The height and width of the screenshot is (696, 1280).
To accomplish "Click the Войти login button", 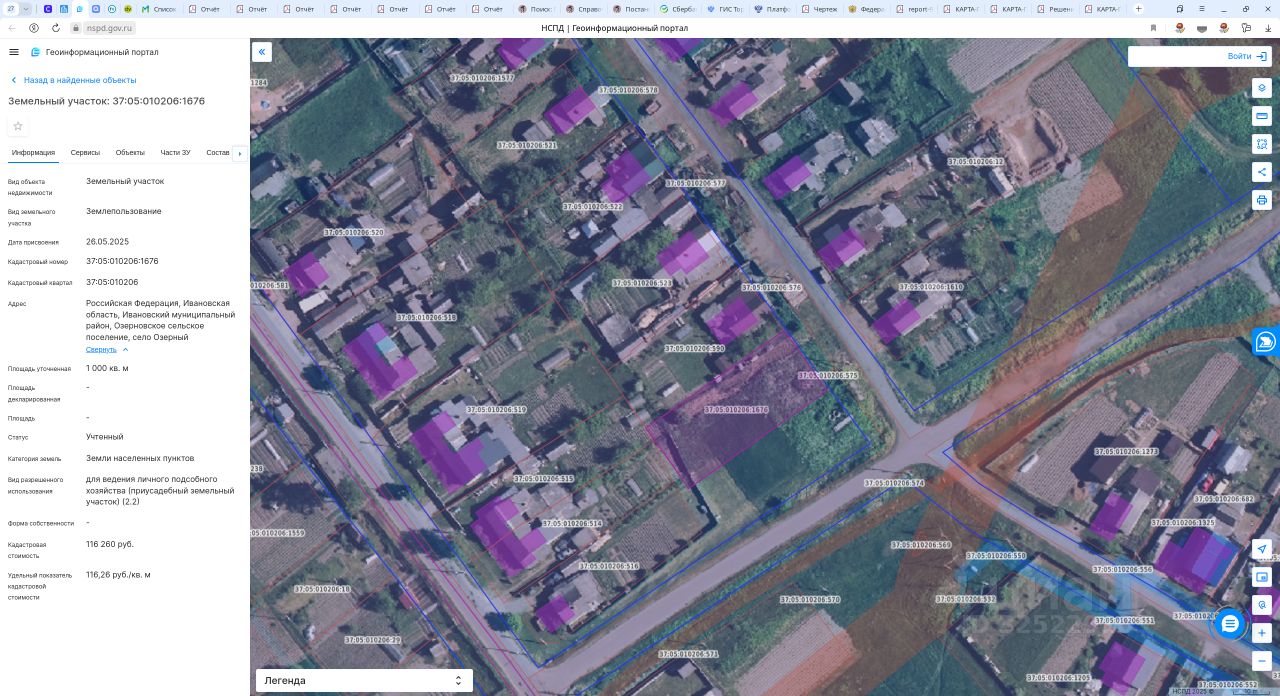I will [1247, 56].
